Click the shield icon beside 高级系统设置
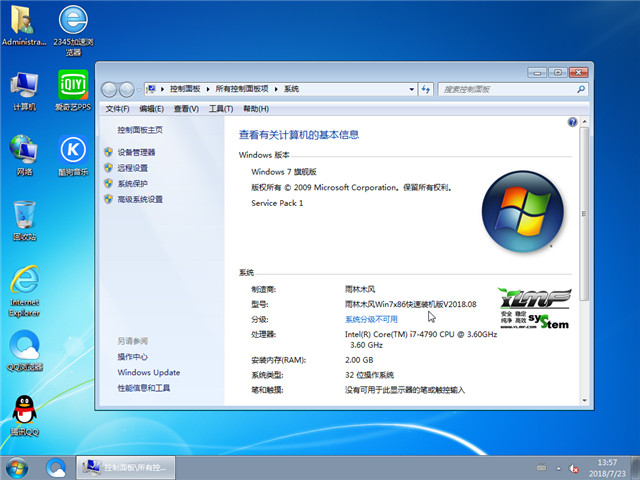640x480 pixels. pos(108,199)
